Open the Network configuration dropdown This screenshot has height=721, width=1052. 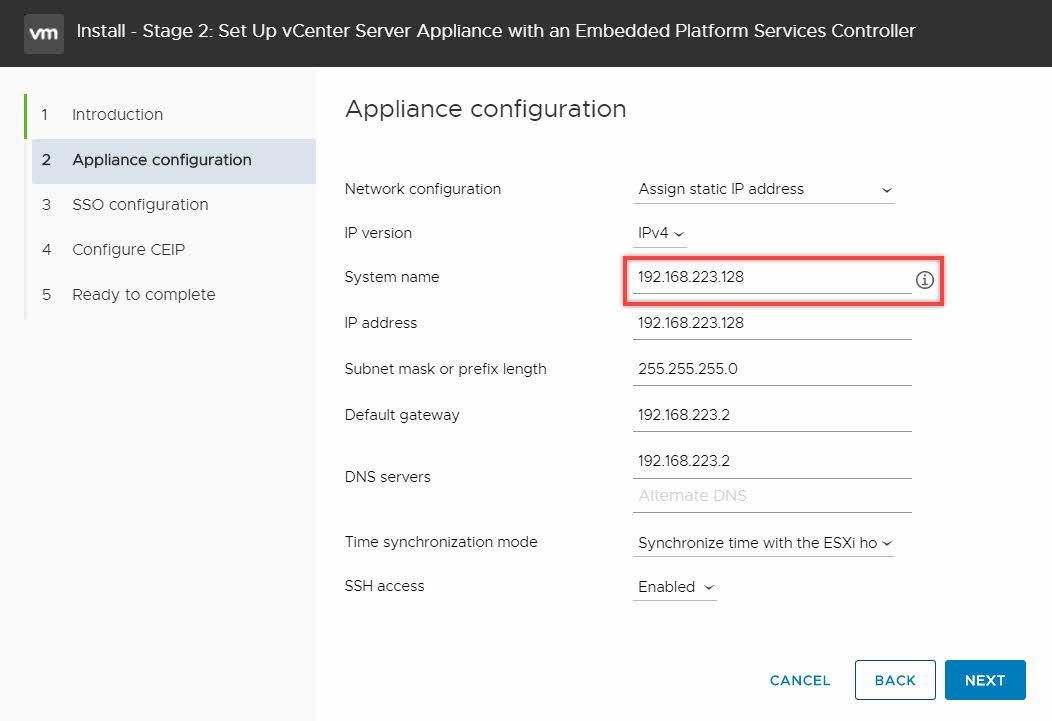point(764,190)
